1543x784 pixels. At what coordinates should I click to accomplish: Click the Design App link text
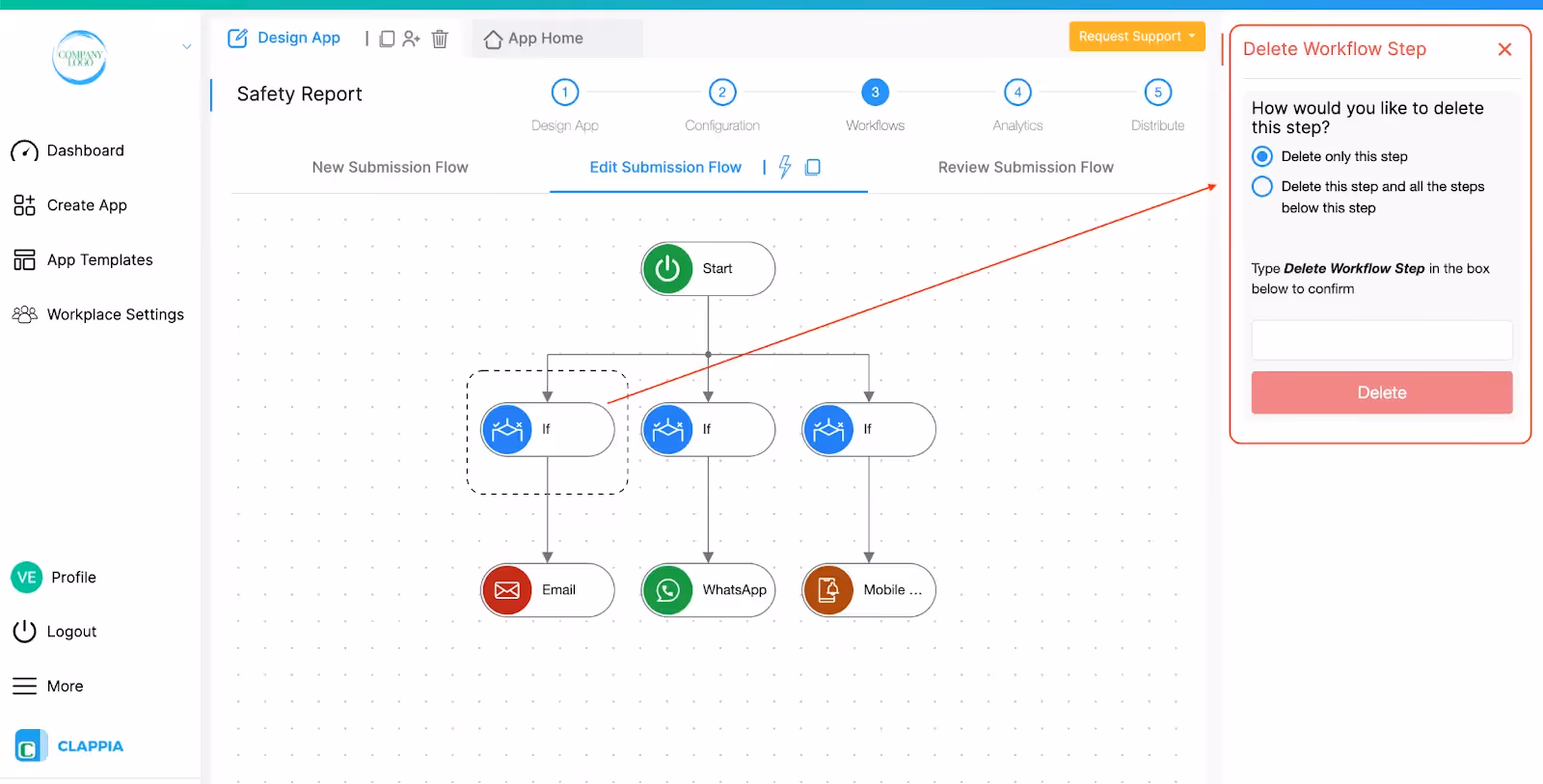click(299, 38)
